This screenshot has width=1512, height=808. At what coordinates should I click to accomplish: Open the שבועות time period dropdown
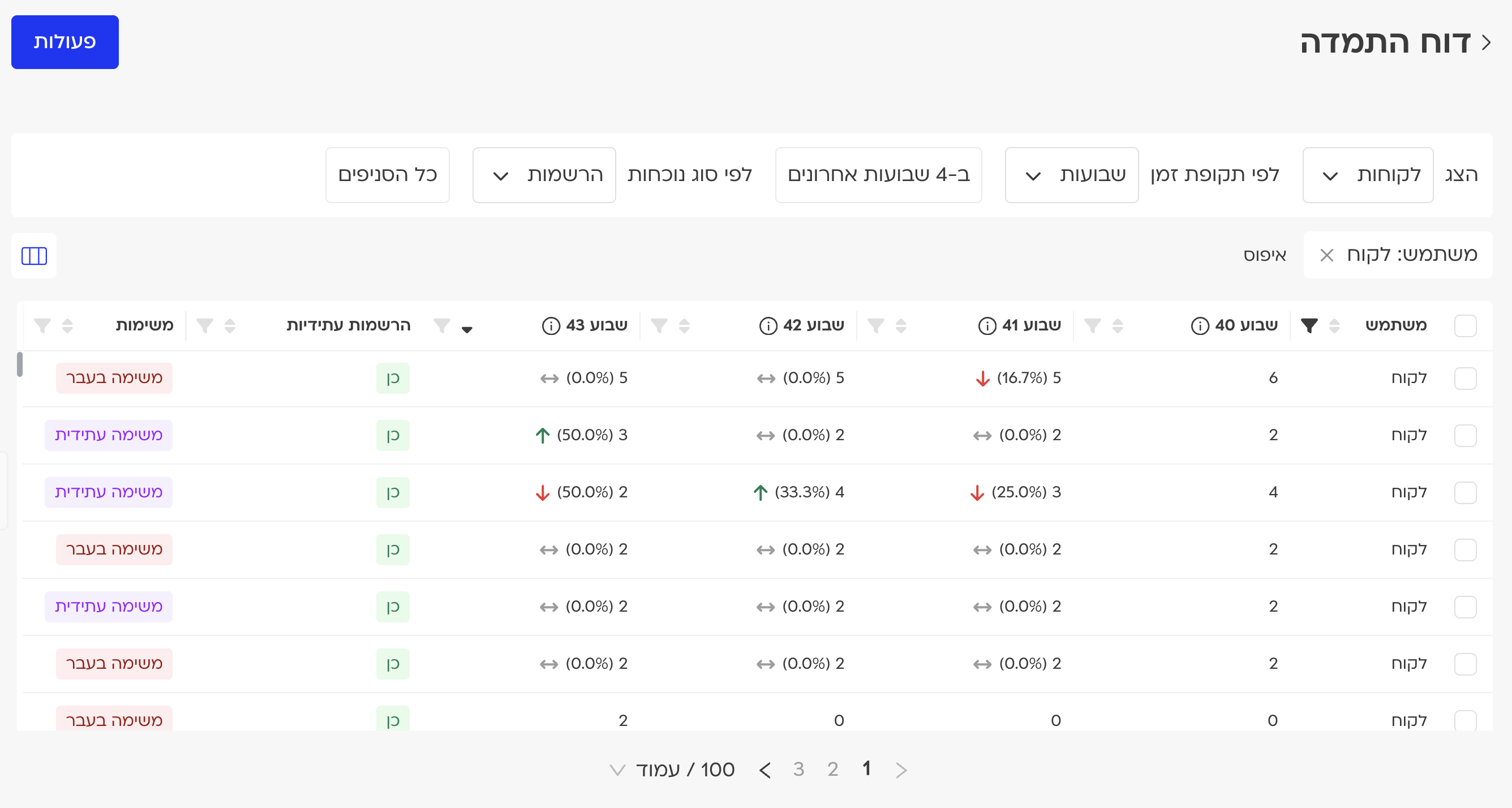tap(1071, 175)
